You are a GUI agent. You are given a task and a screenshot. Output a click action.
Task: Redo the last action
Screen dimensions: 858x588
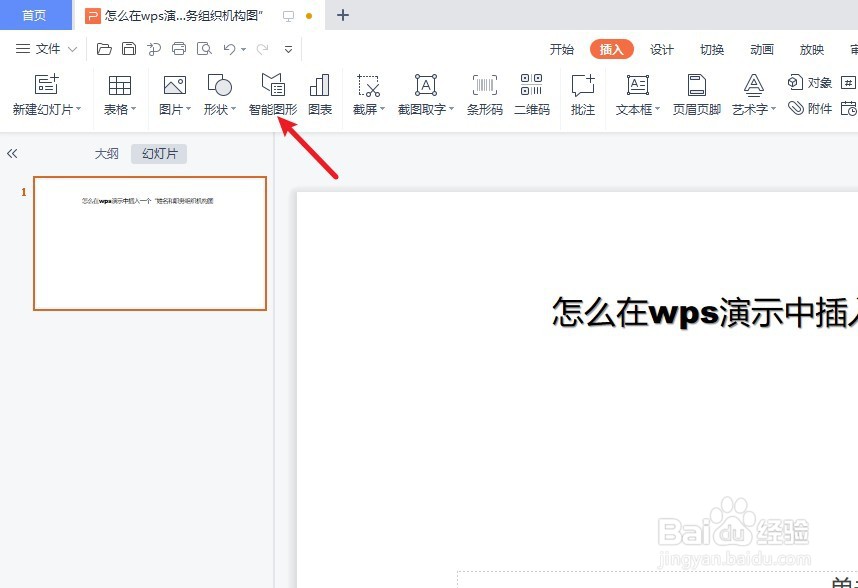tap(263, 49)
